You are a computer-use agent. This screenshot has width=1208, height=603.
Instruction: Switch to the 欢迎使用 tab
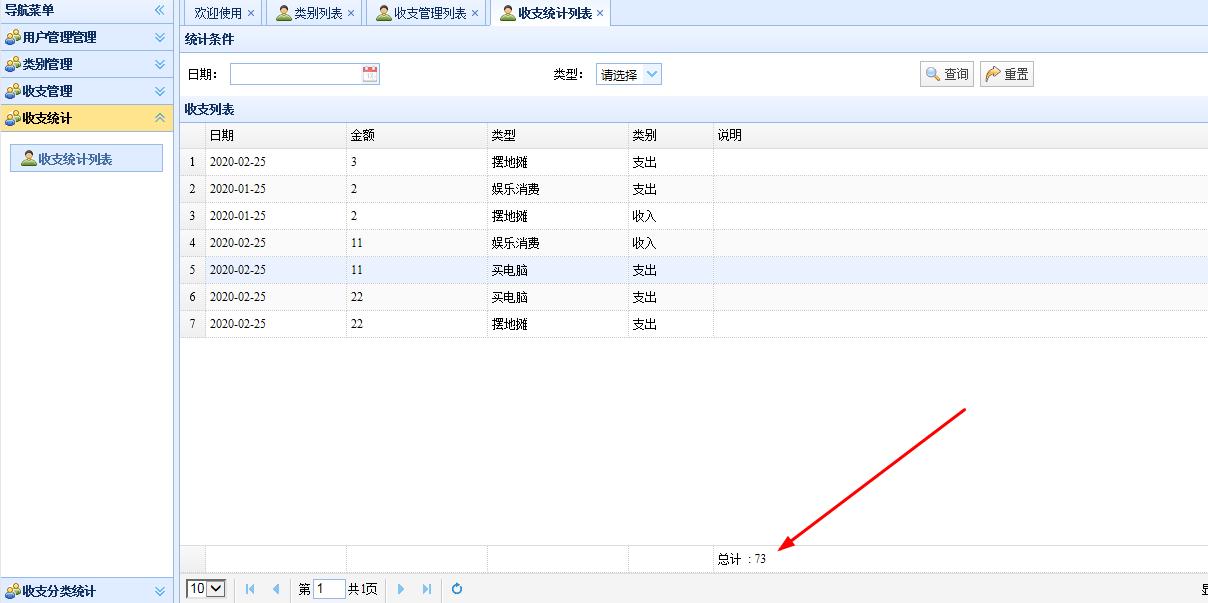(x=215, y=13)
